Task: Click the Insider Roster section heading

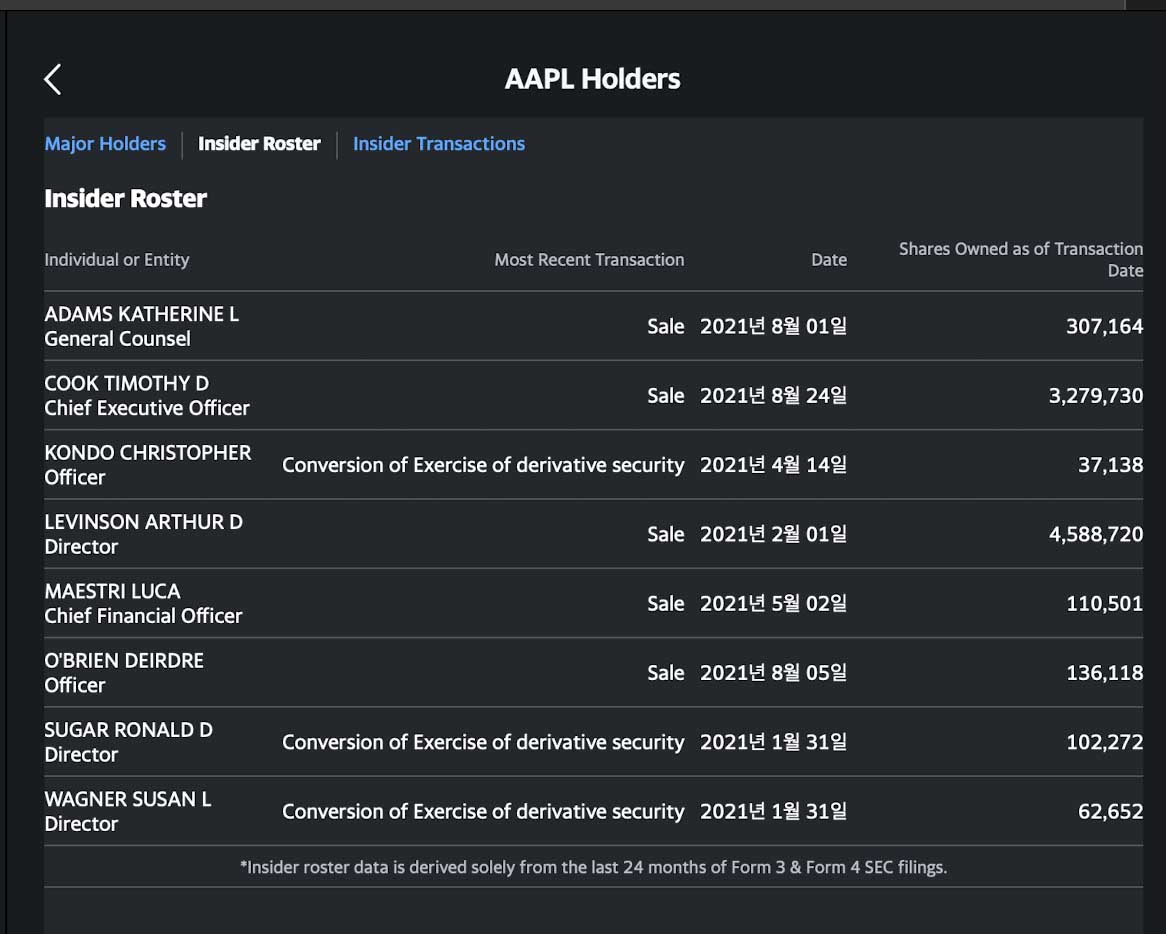Action: click(126, 199)
